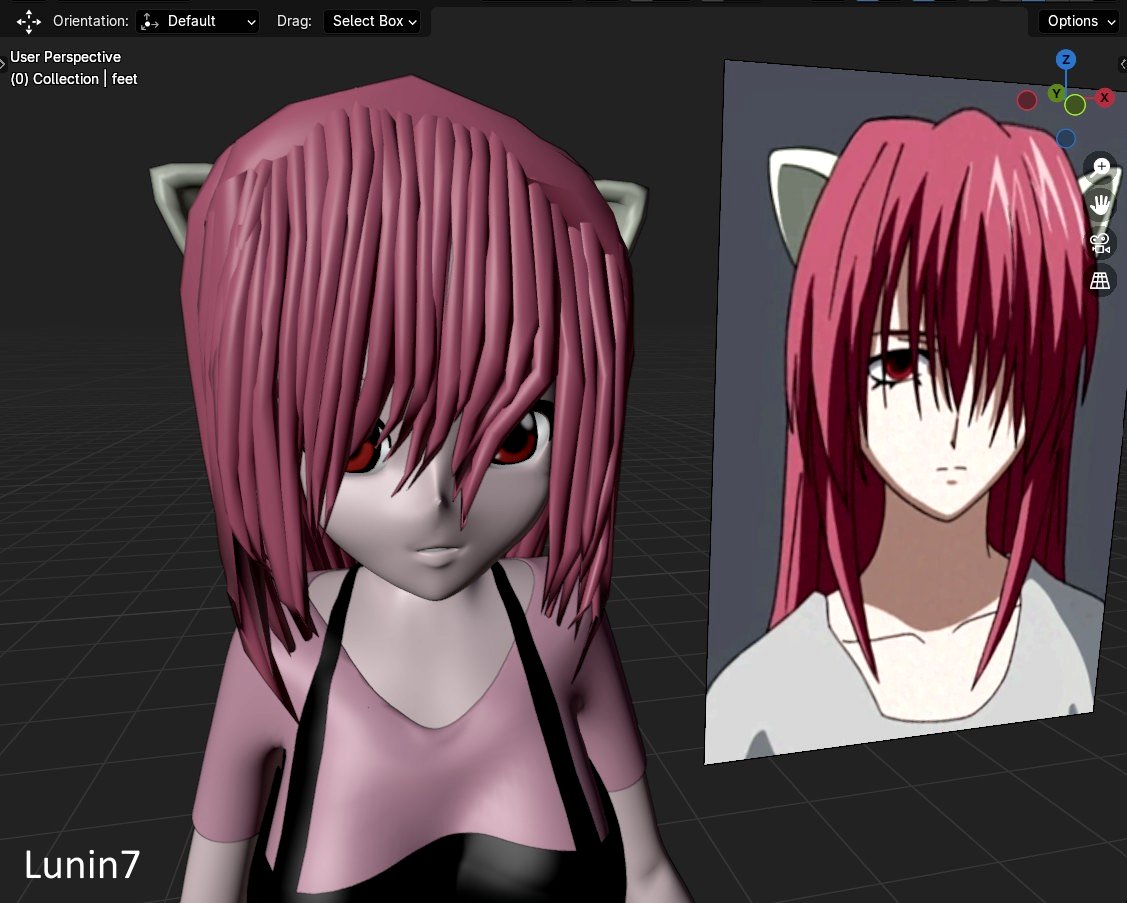Click the dark red negative X gizmo circle
This screenshot has height=903, width=1127.
(1027, 100)
